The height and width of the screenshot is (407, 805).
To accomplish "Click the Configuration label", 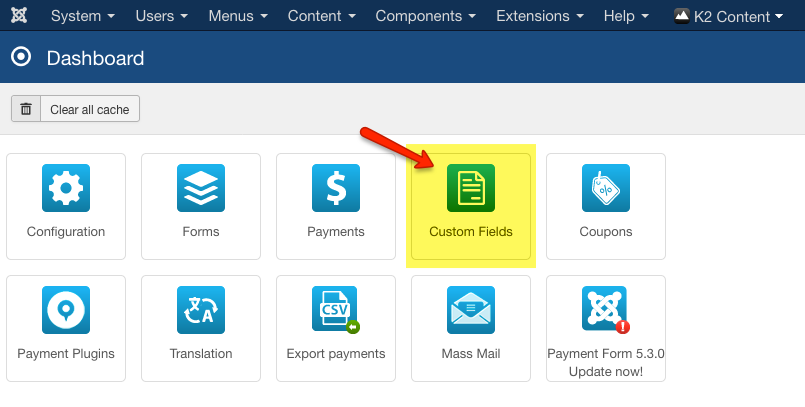I will pyautogui.click(x=66, y=231).
